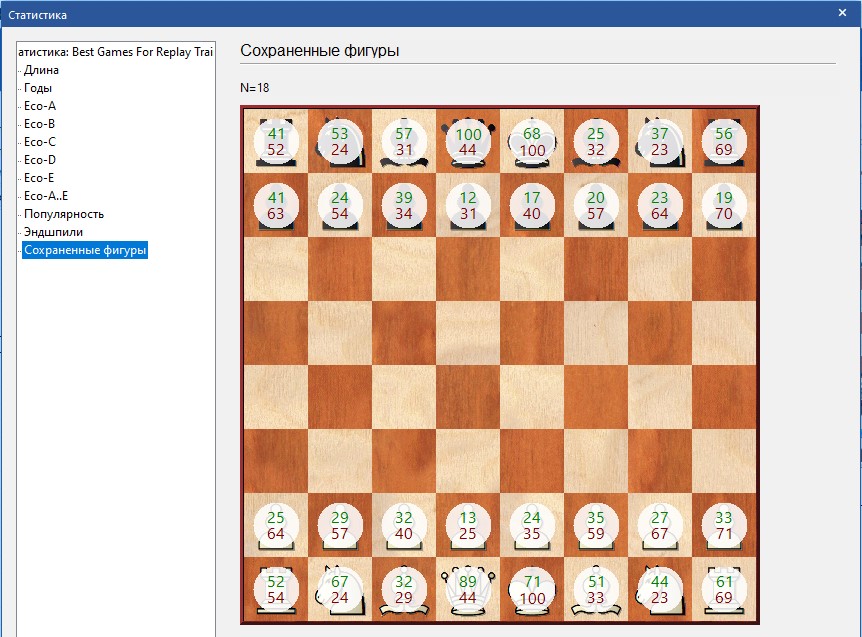Click the black king piece showing 68/100
The image size is (862, 637).
[x=532, y=142]
